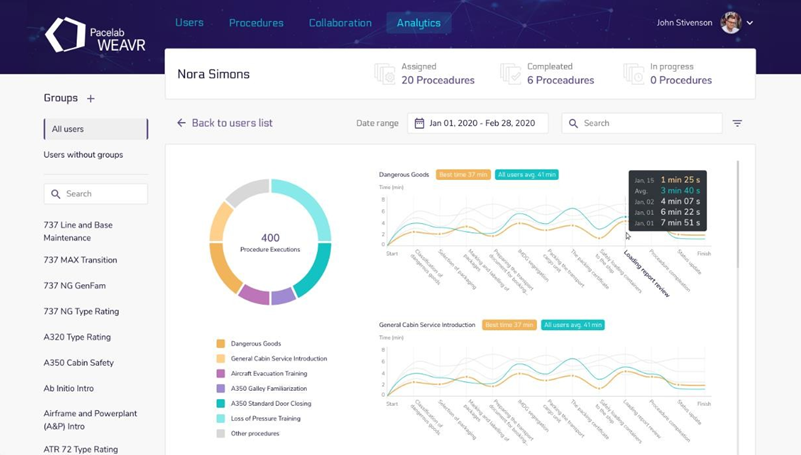Click Loss of Pressure Training legend swatch
Image resolution: width=801 pixels, height=455 pixels.
point(221,419)
